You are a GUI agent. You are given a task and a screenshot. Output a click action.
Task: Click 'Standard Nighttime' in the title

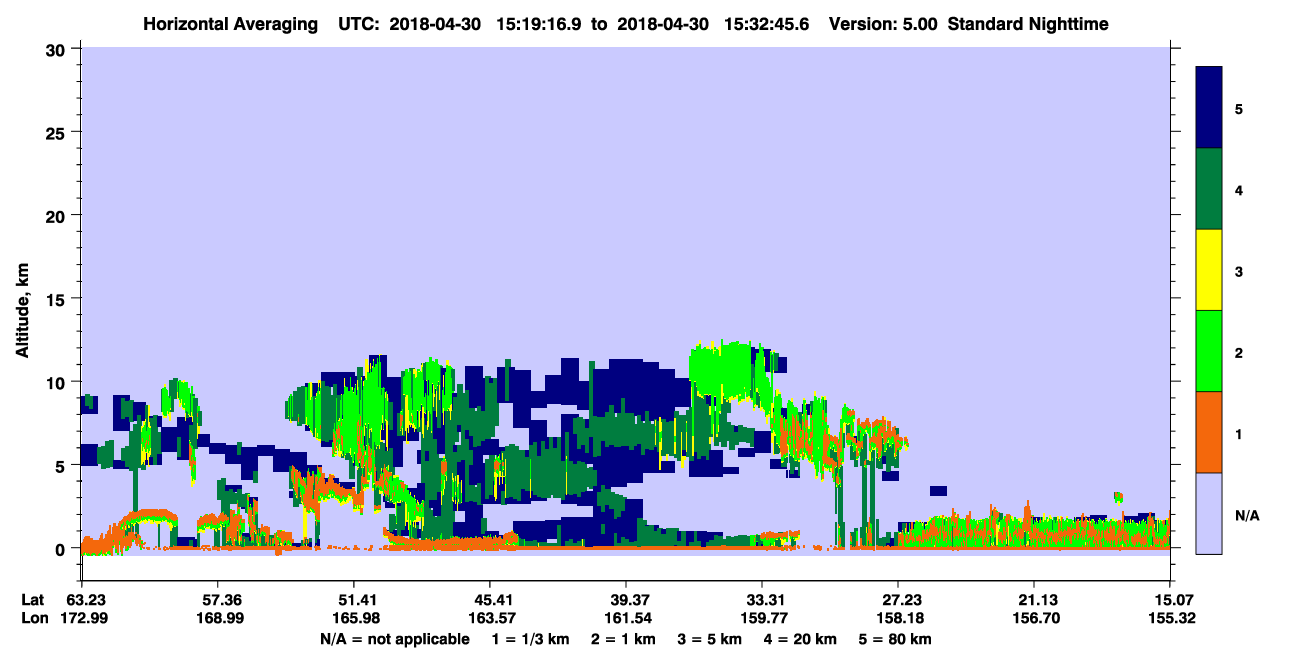click(1028, 24)
